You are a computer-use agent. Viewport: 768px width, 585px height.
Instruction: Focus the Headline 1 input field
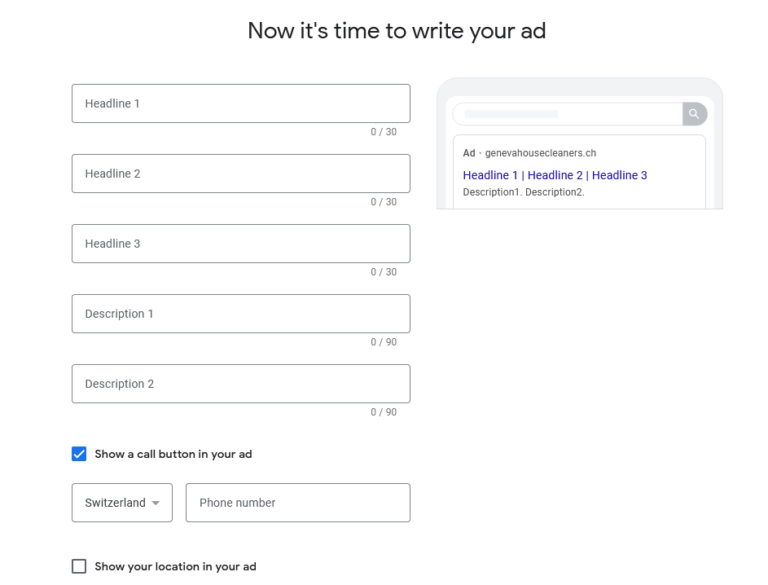241,103
